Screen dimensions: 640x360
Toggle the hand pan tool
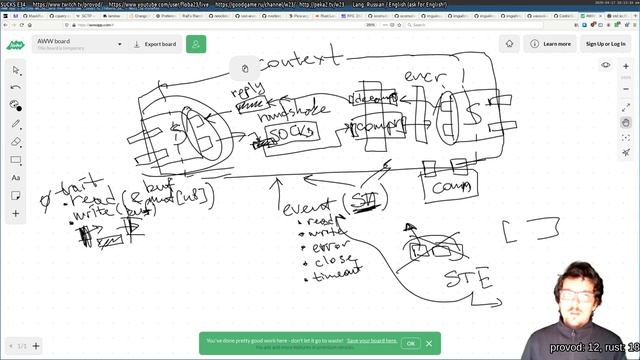tap(626, 122)
